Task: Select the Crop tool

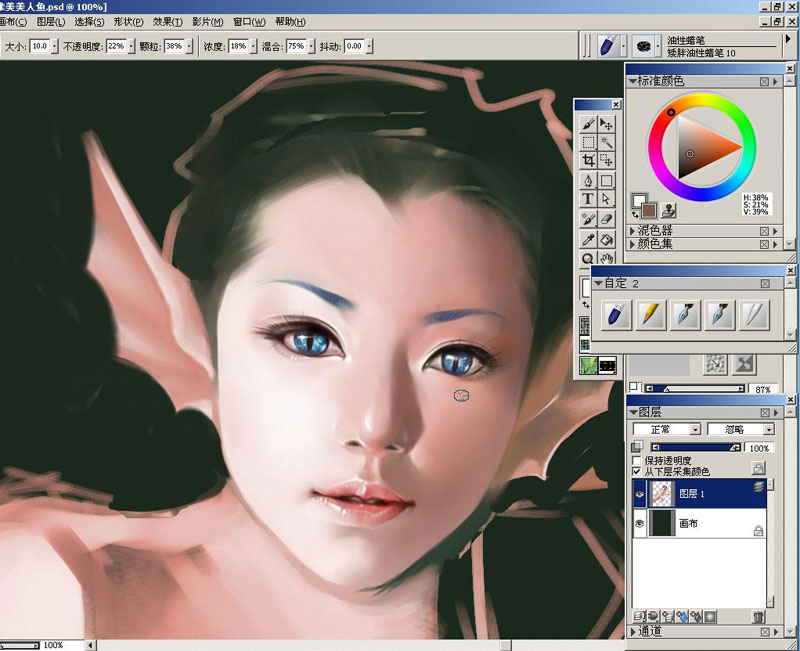Action: tap(588, 160)
